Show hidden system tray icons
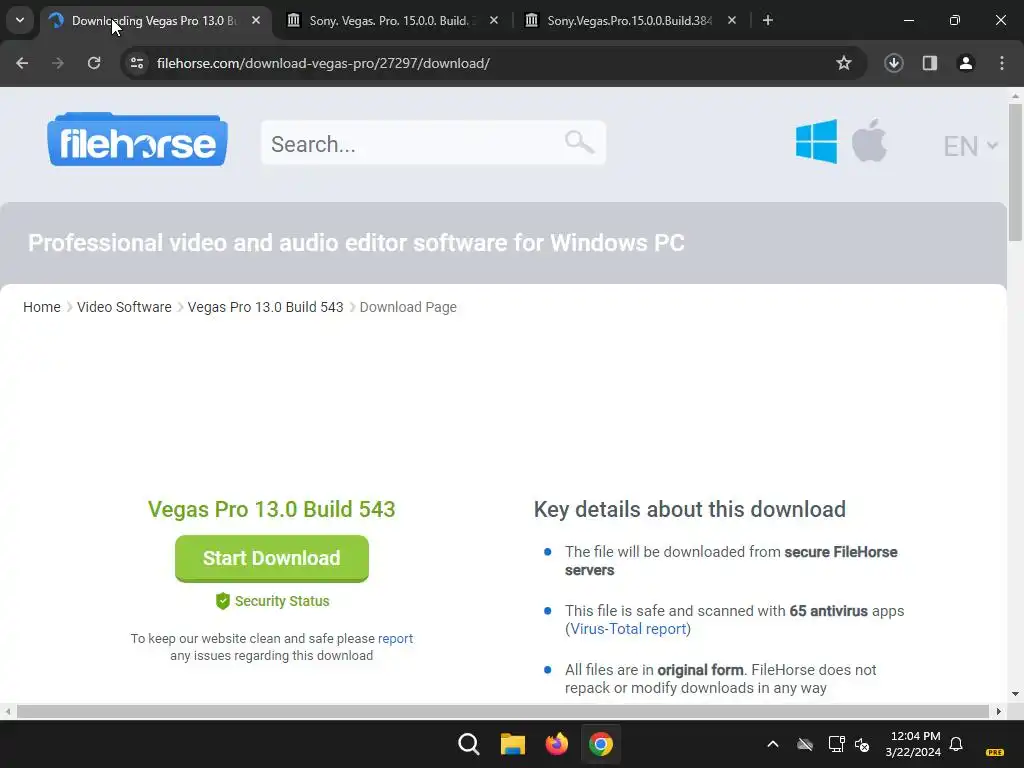1024x768 pixels. coord(773,744)
